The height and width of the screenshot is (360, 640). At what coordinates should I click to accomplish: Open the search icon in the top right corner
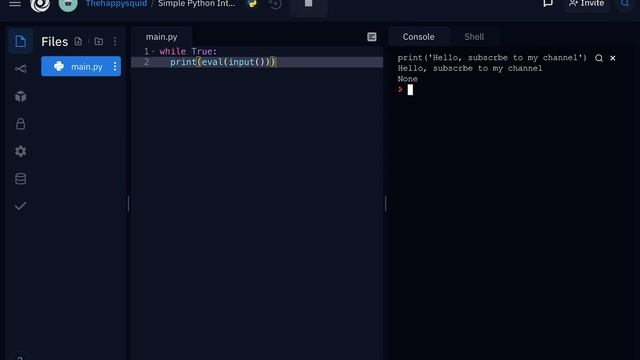624,4
